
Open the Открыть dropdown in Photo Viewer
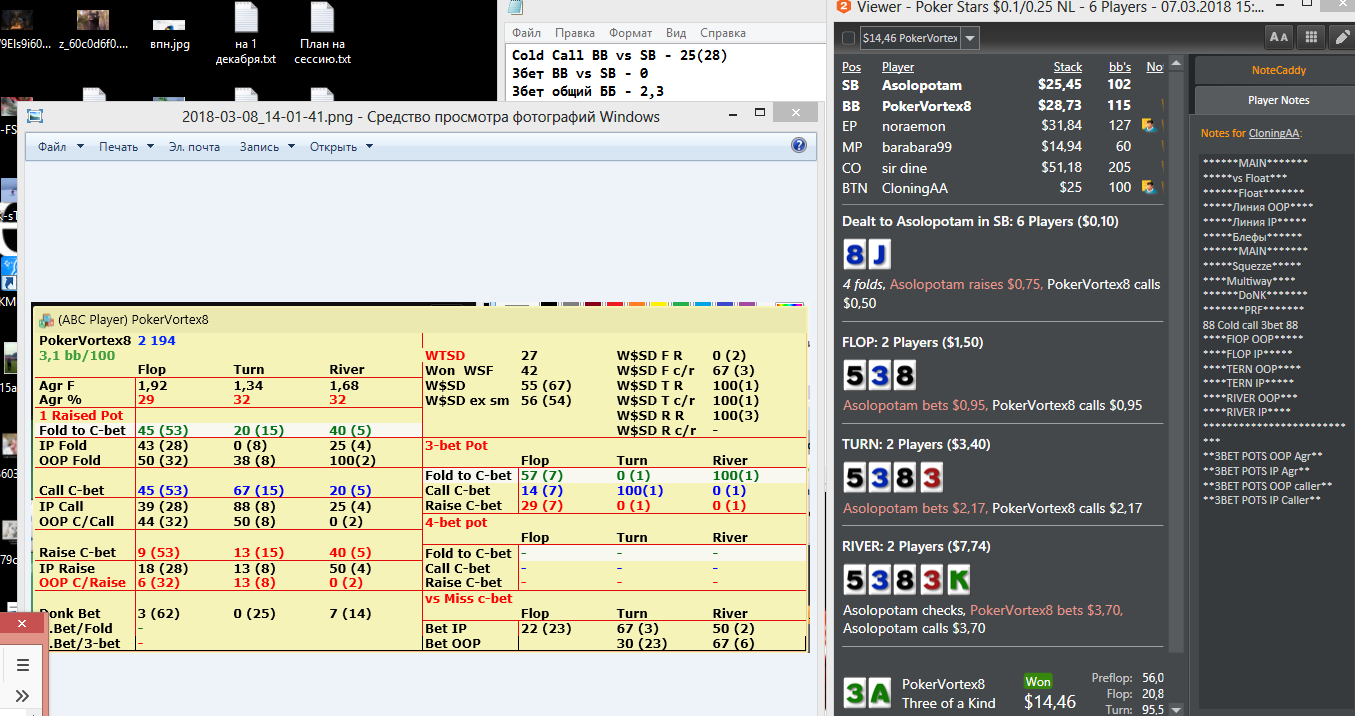341,147
